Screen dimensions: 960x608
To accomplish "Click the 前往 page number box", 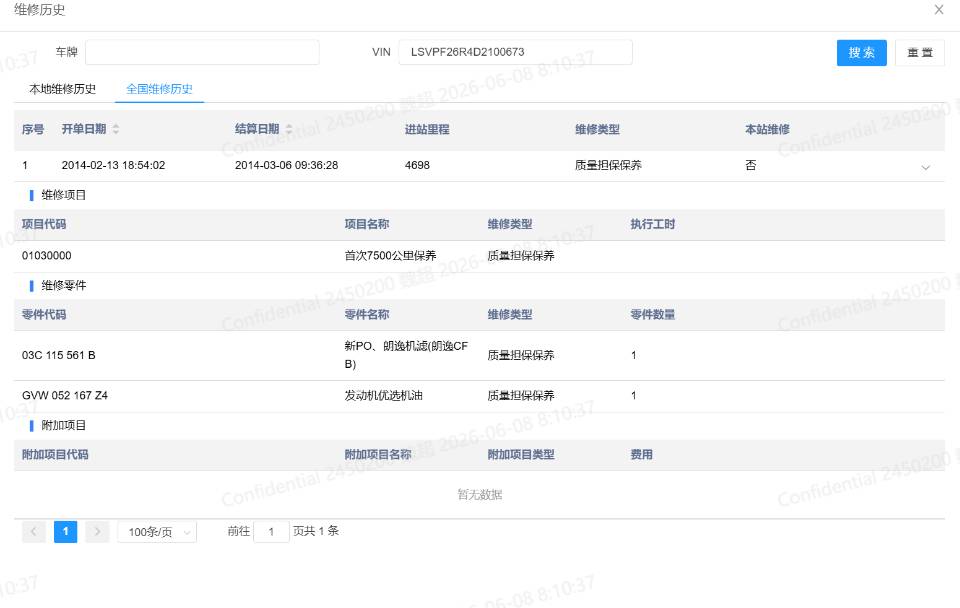I will pos(271,531).
